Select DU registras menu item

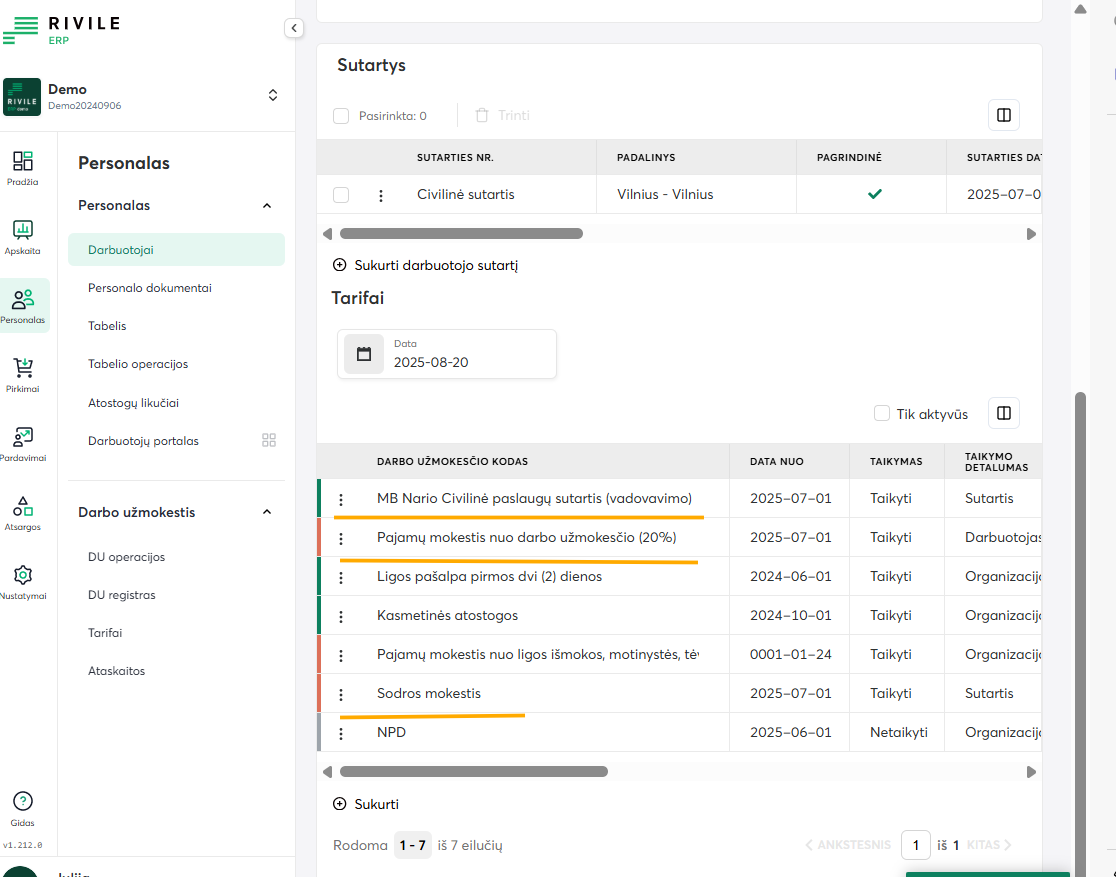pyautogui.click(x=121, y=595)
